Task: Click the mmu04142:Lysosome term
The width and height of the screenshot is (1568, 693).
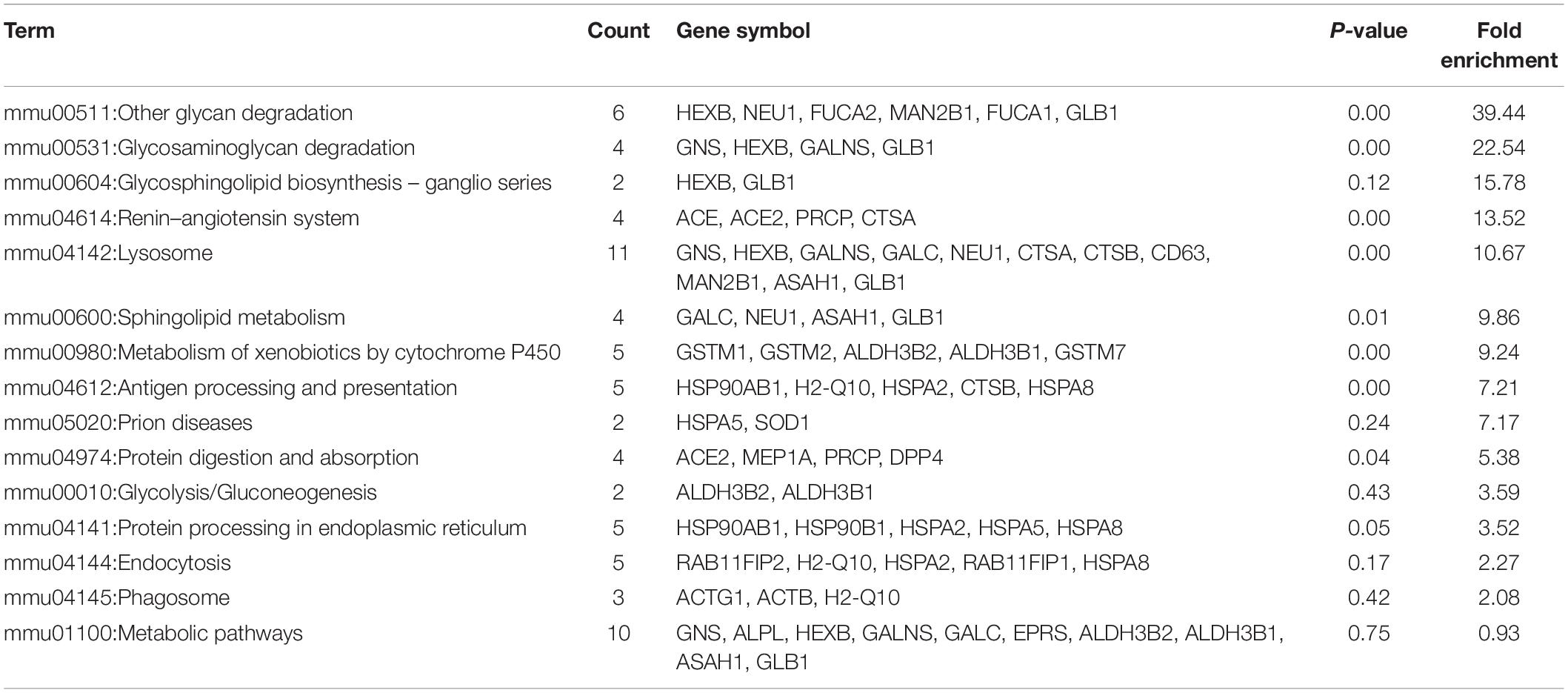Action: point(108,253)
